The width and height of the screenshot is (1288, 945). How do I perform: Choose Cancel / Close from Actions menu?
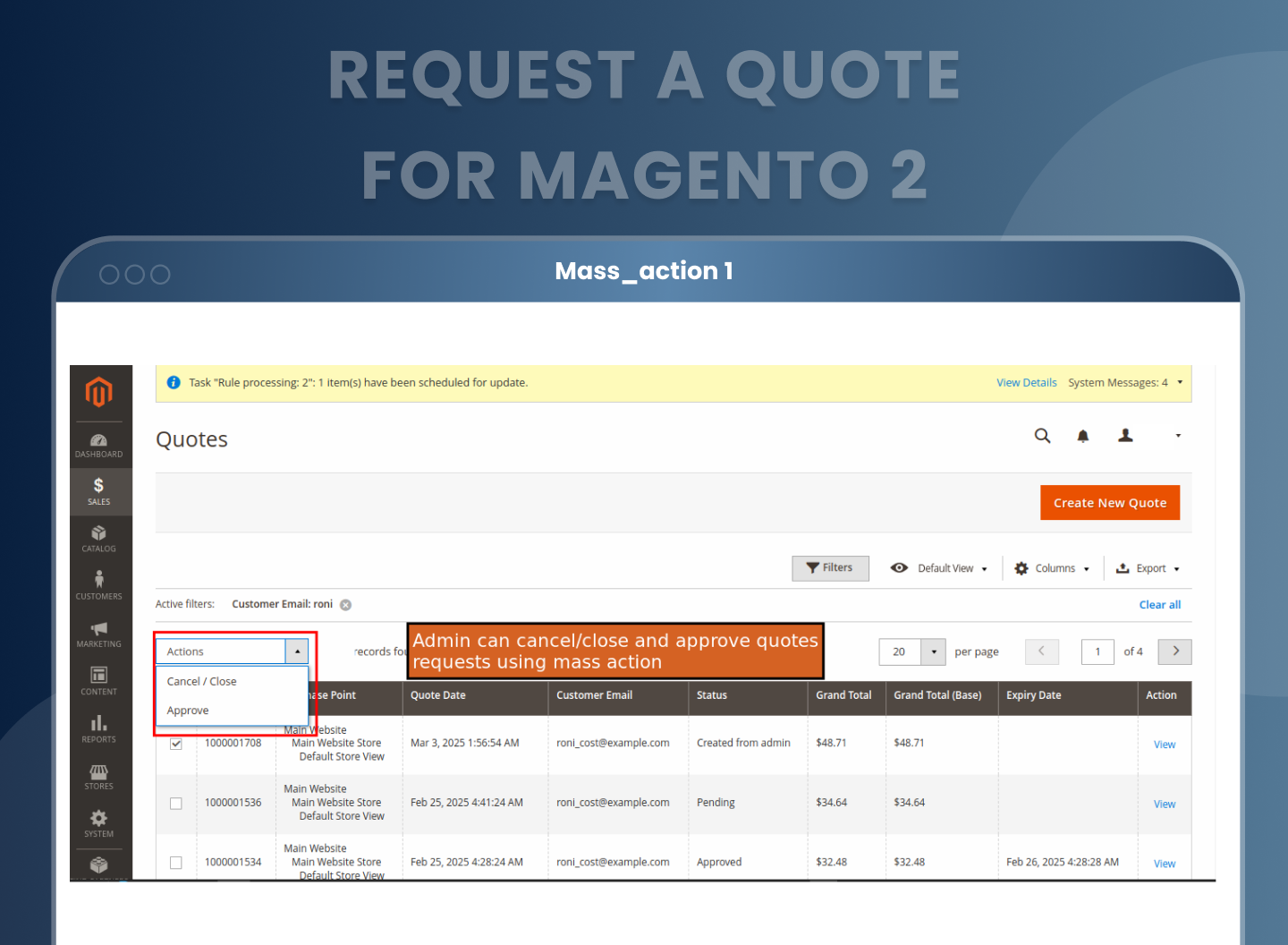click(202, 682)
